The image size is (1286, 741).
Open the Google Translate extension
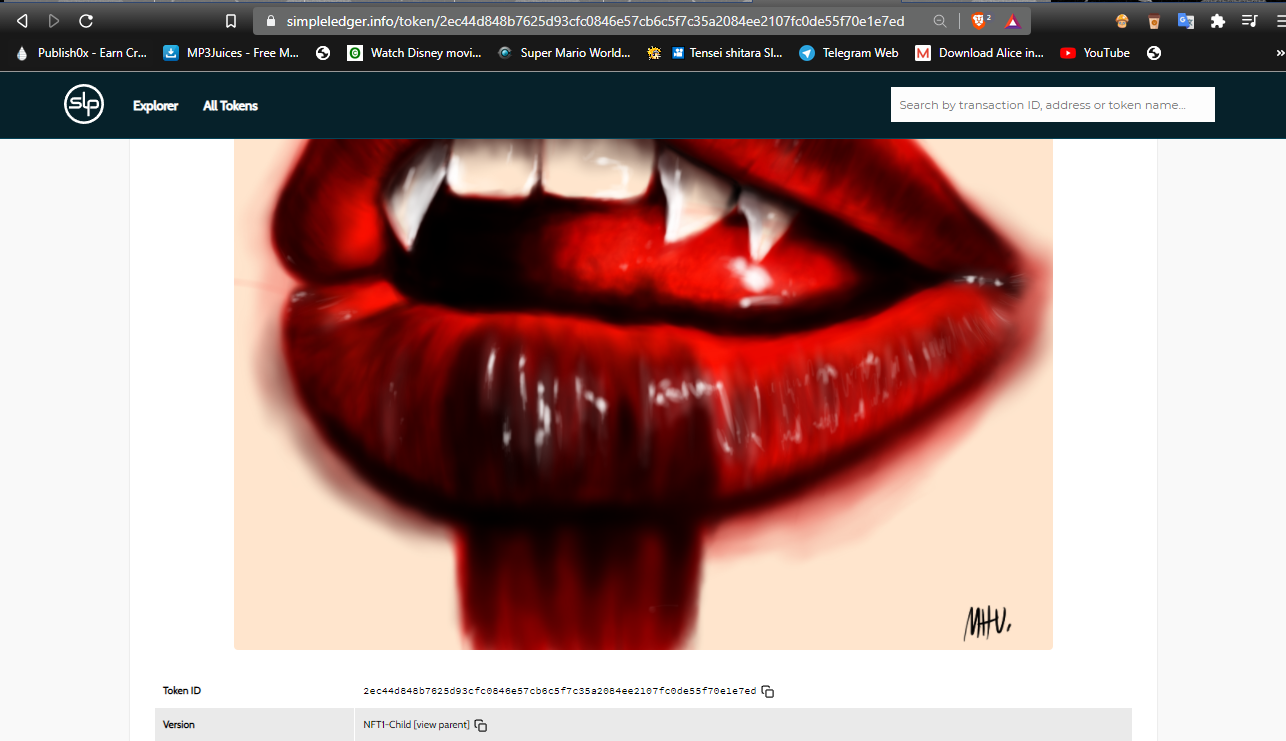click(x=1186, y=21)
